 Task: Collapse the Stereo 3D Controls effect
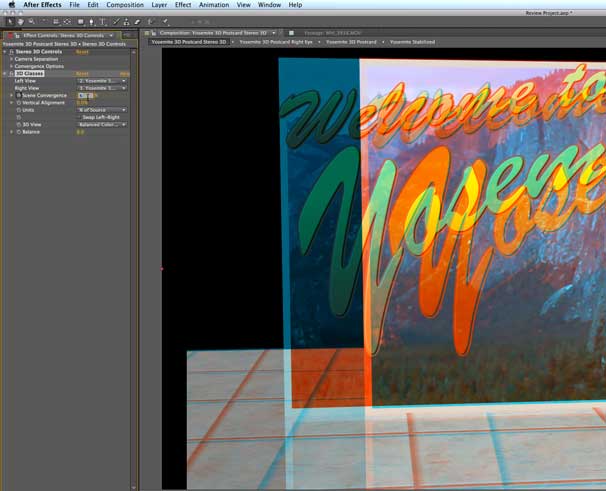pos(5,52)
